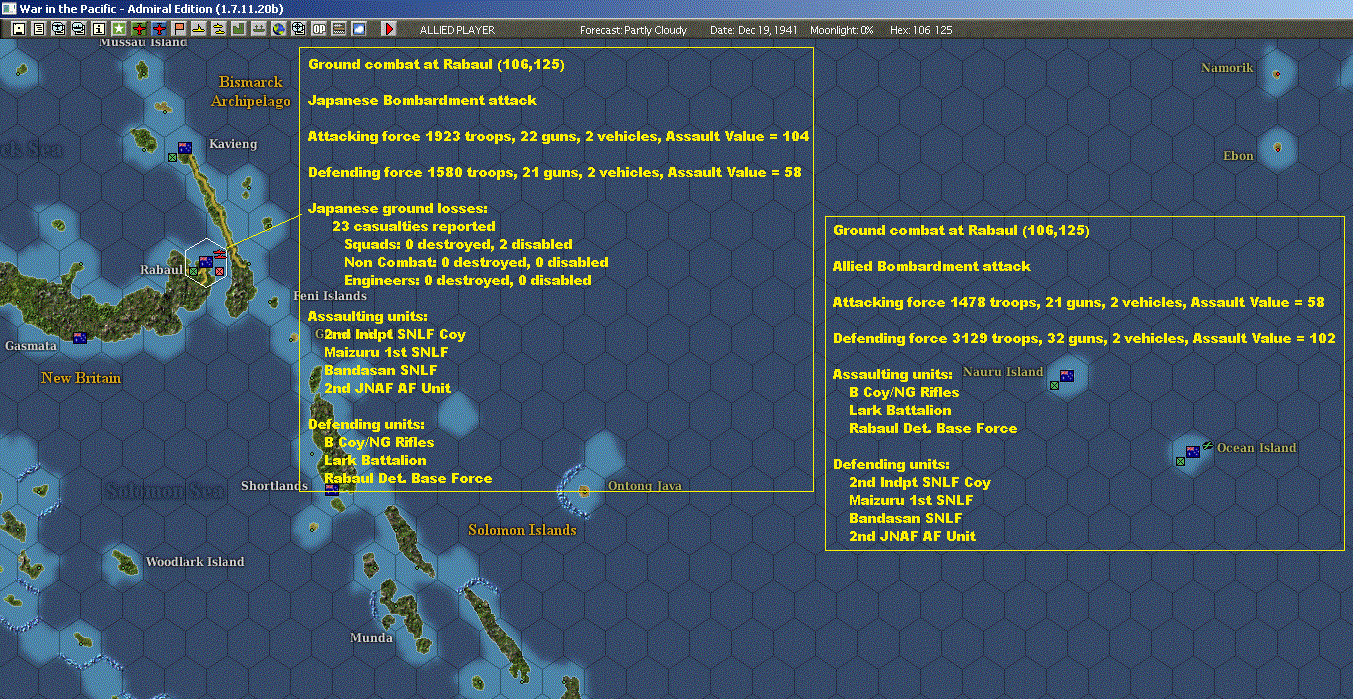Viewport: 1353px width, 699px height.
Task: Click the aircraft icon beside Ocean Island
Action: point(1208,444)
